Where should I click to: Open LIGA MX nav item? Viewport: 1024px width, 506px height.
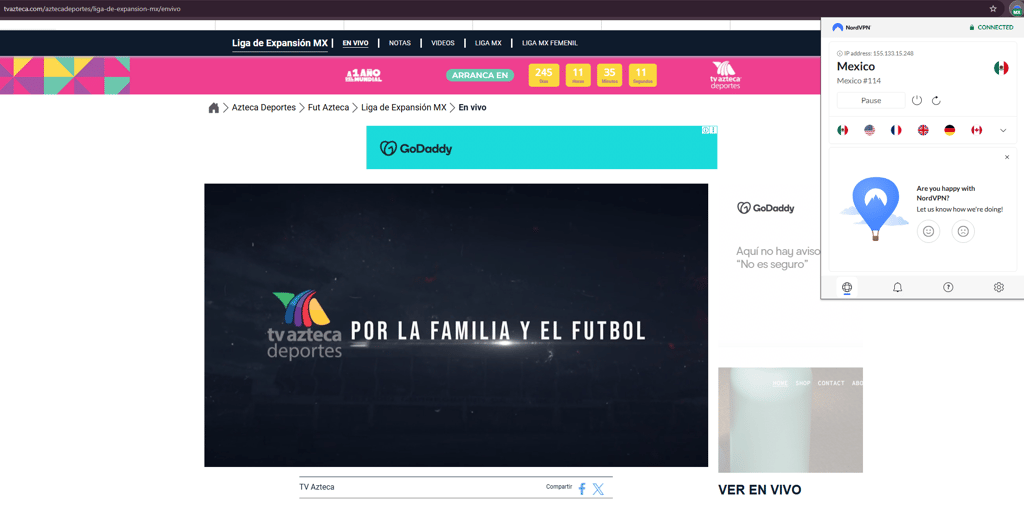point(488,43)
